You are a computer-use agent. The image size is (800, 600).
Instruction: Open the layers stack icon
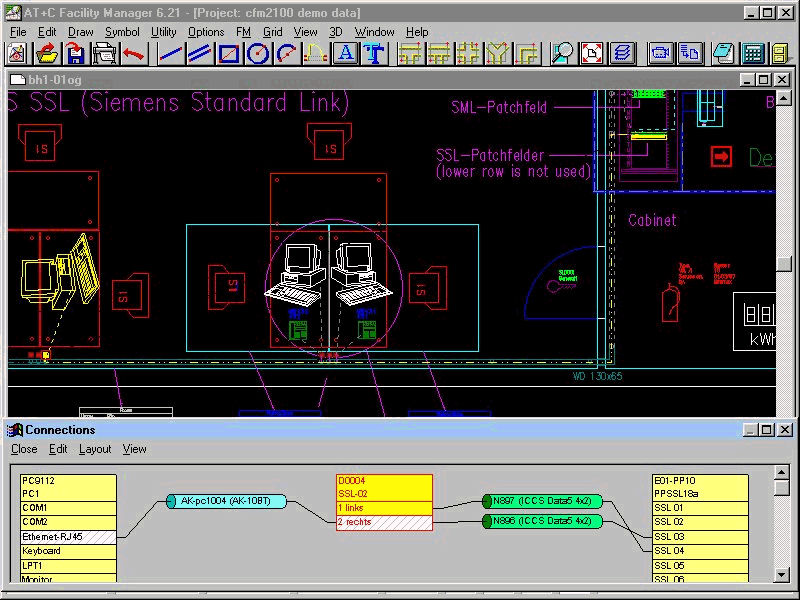pyautogui.click(x=622, y=54)
